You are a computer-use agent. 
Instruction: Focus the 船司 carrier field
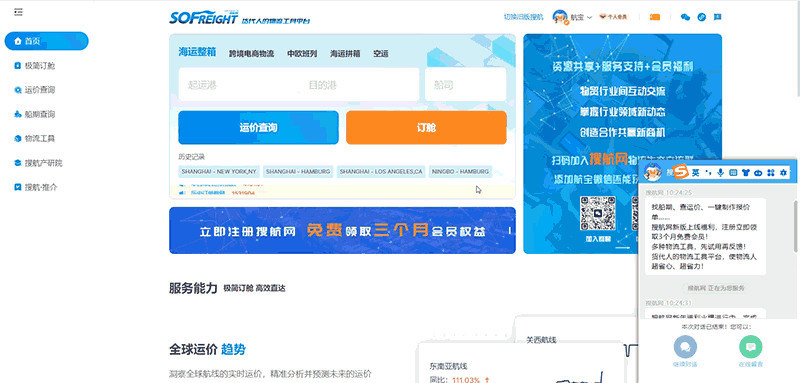pyautogui.click(x=465, y=85)
